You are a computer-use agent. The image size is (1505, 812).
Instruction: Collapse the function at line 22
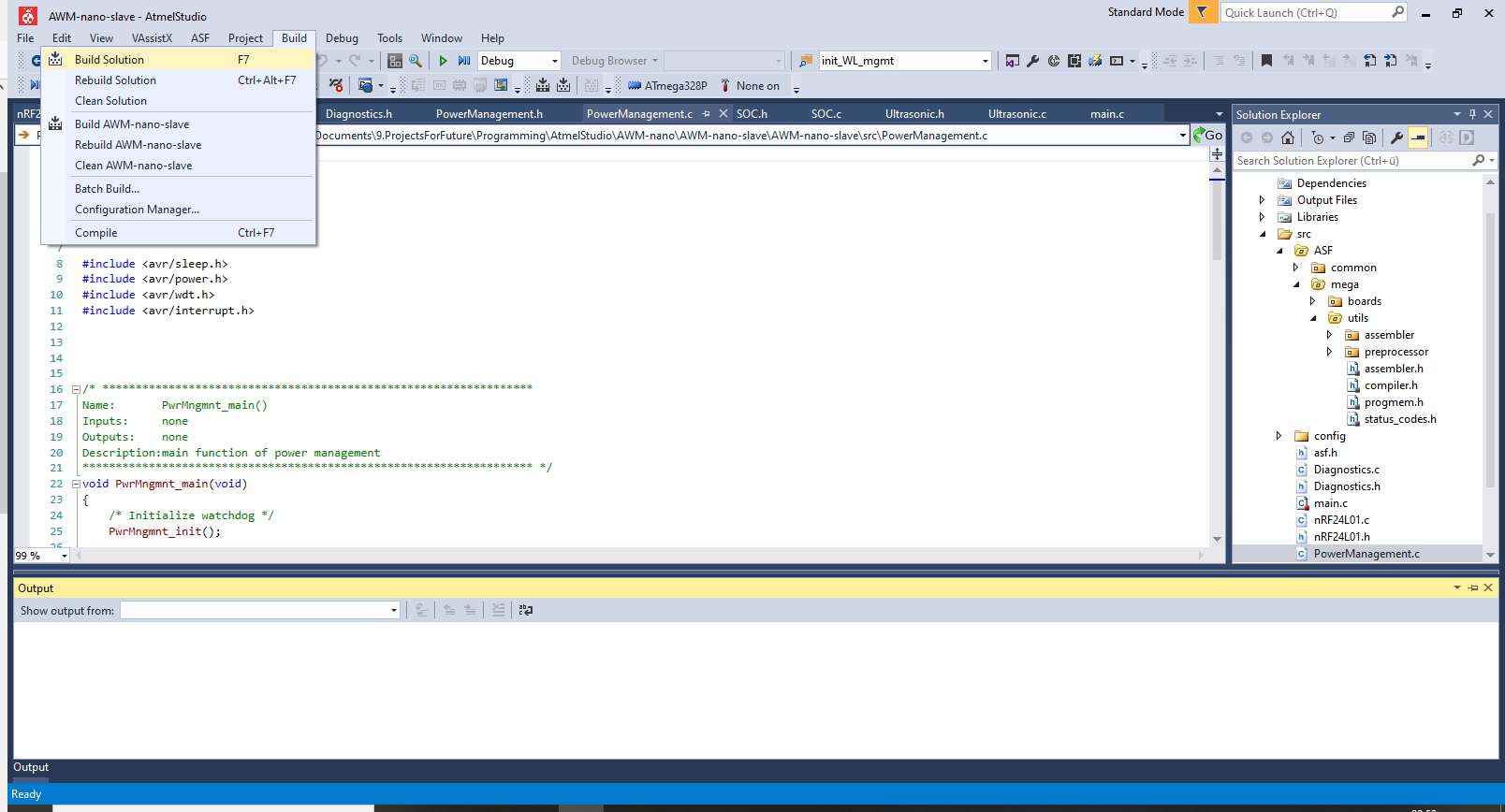tap(77, 485)
